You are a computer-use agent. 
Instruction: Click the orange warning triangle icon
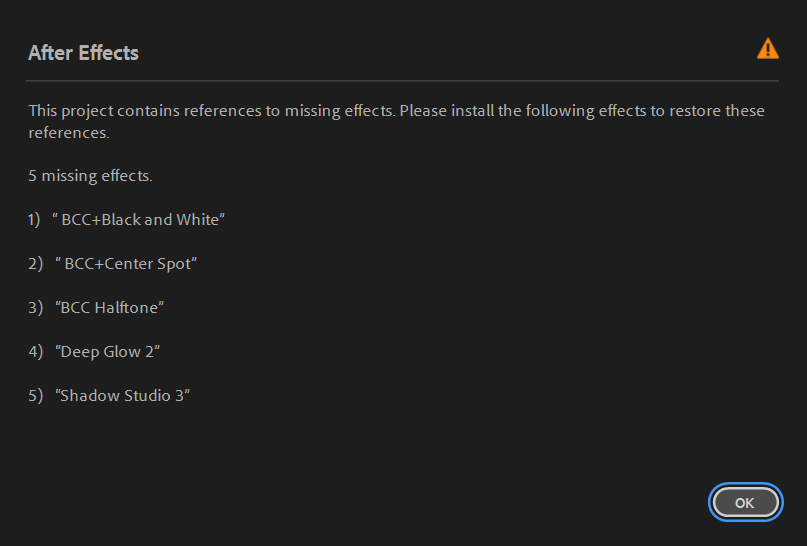pos(767,48)
